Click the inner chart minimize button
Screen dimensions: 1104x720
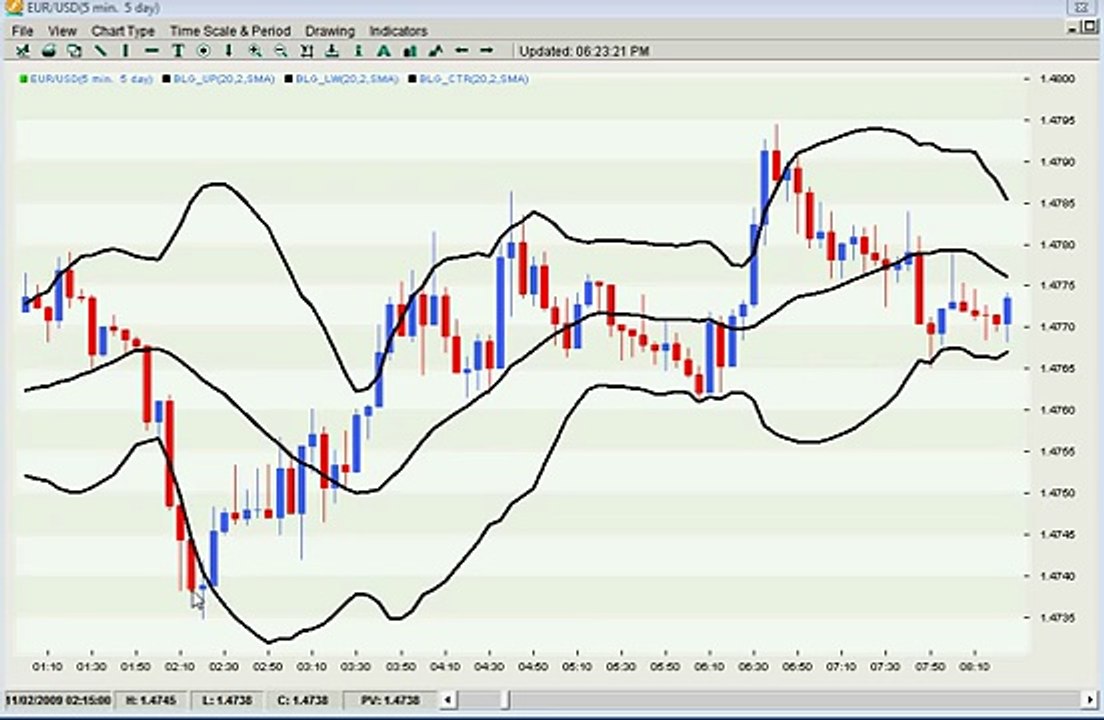tap(1074, 27)
